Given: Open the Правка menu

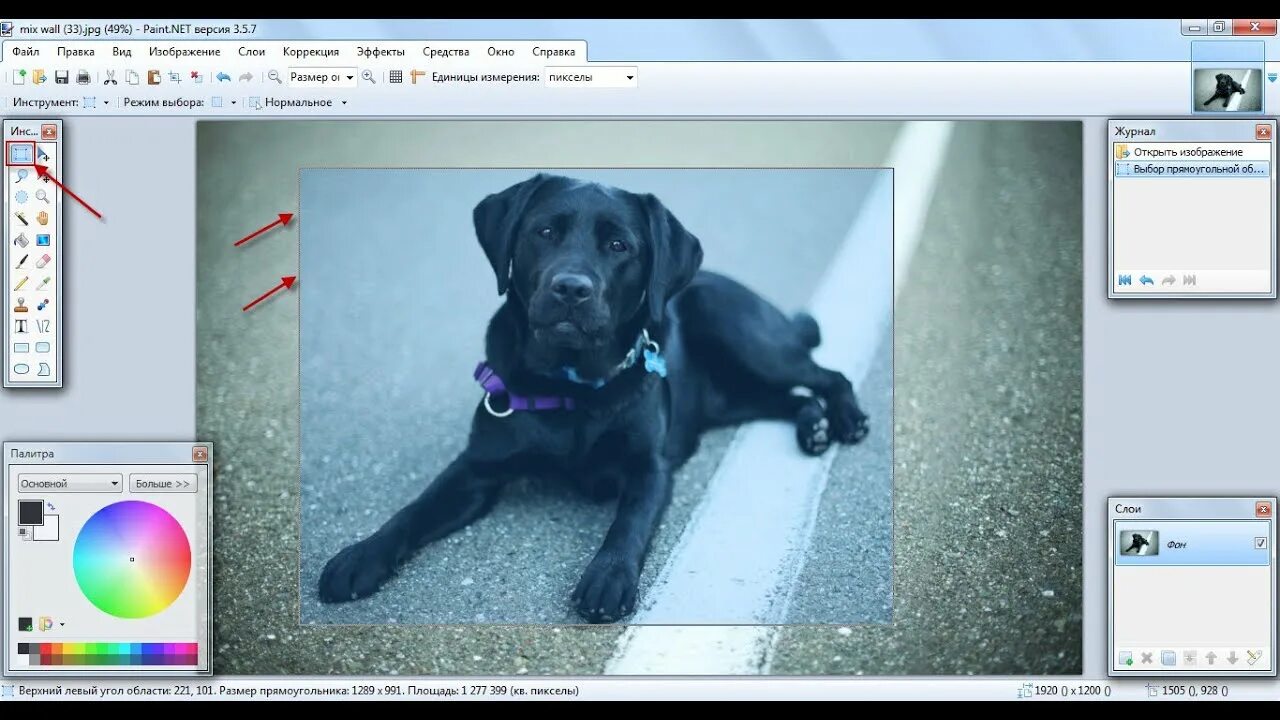Looking at the screenshot, I should pos(76,51).
